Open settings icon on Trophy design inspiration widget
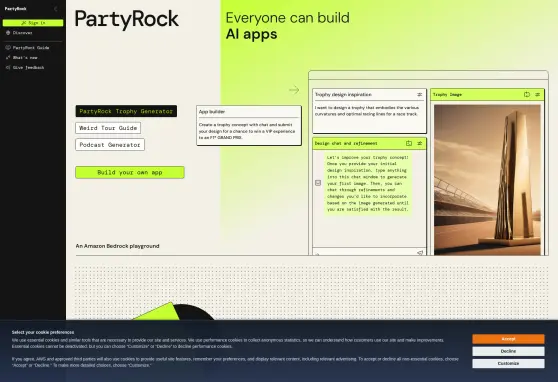 [420, 95]
